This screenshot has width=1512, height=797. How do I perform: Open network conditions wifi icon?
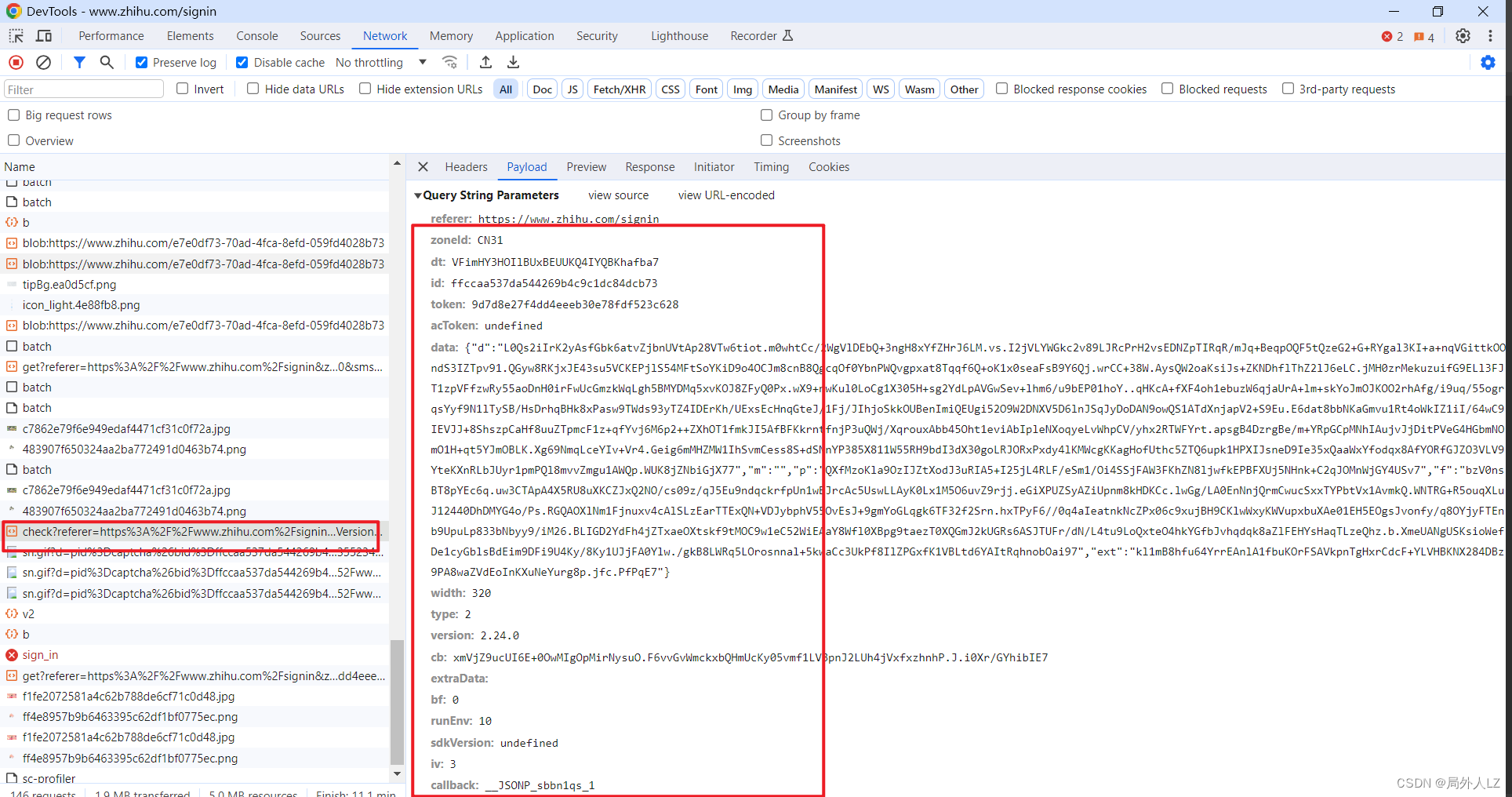[449, 63]
